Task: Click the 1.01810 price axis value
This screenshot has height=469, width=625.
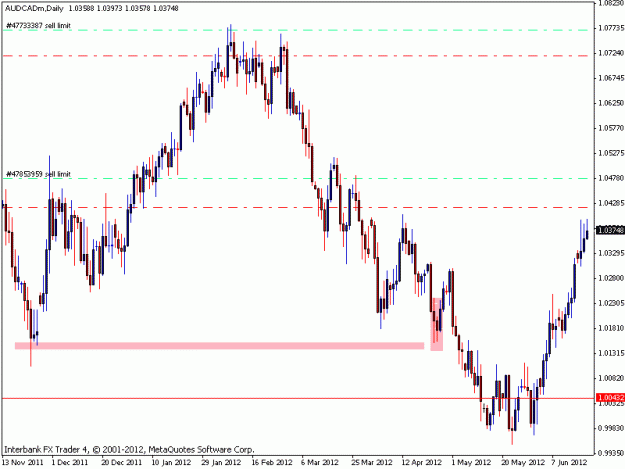Action: (611, 328)
